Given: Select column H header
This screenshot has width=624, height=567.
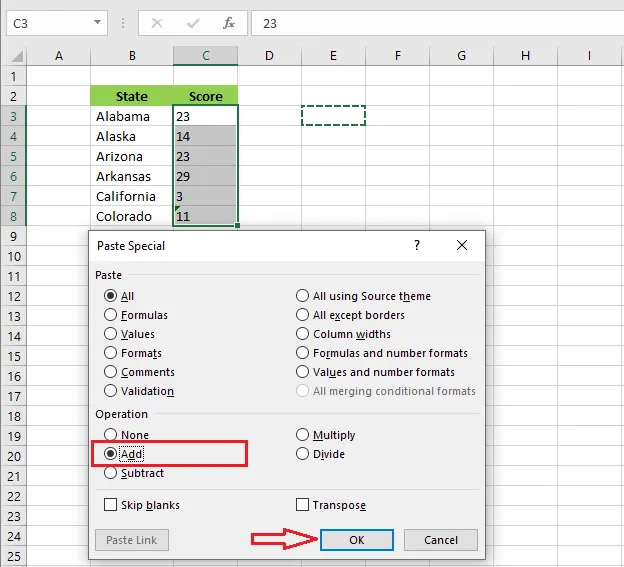Looking at the screenshot, I should (x=525, y=56).
